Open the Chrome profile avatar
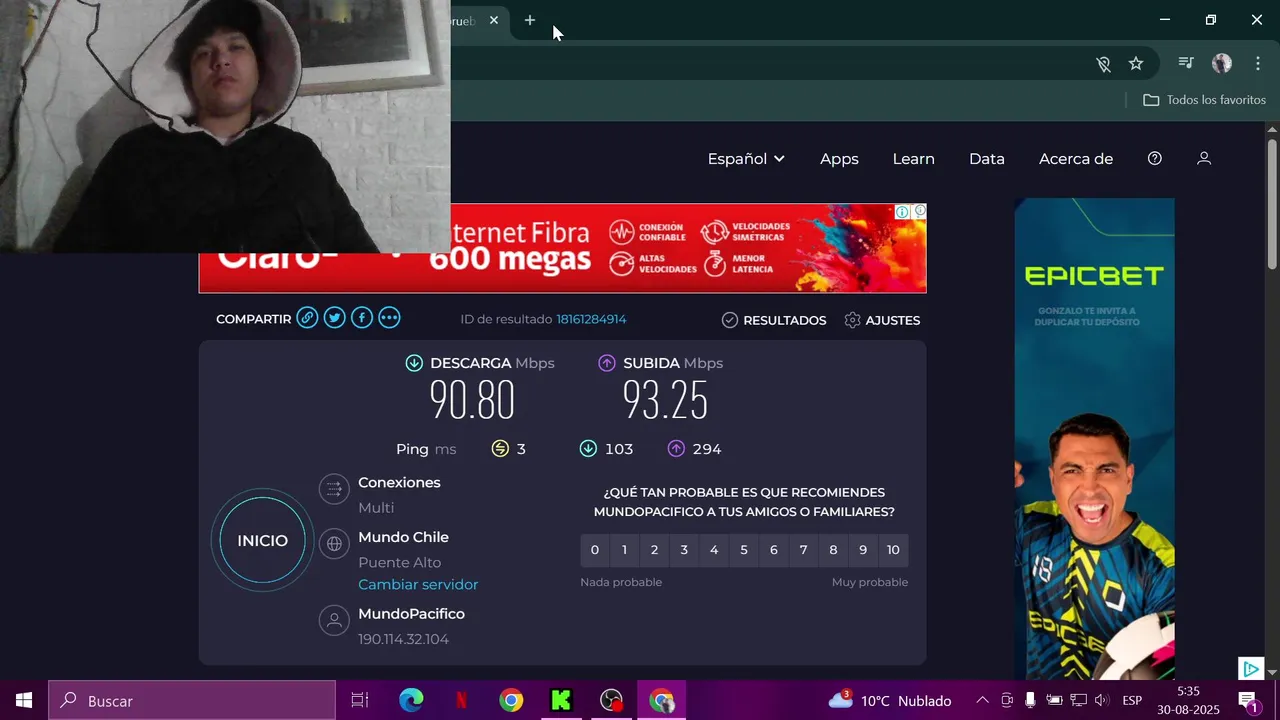 pos(1222,63)
